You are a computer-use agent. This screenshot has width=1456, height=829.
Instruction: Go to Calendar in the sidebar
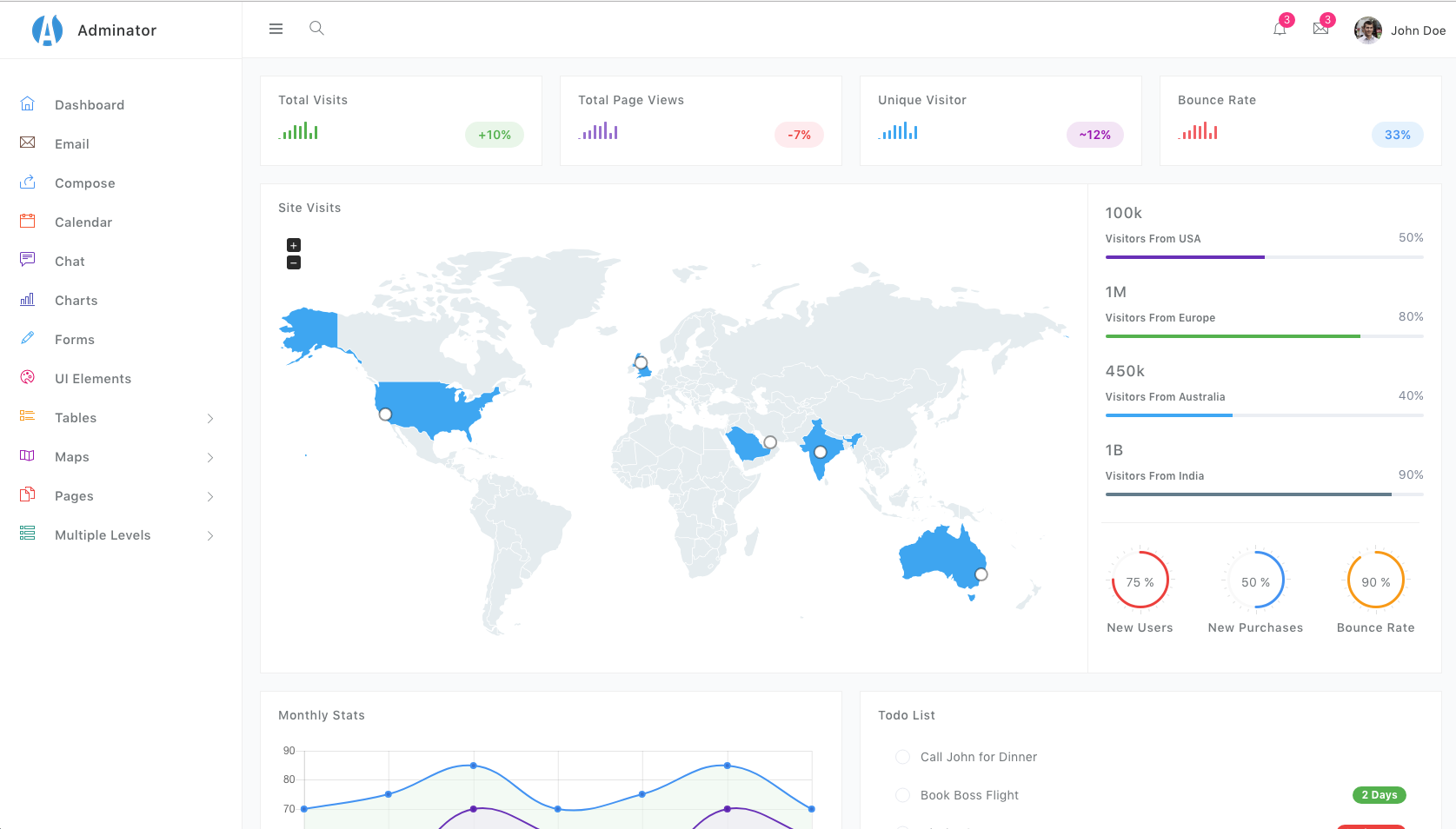[x=83, y=222]
